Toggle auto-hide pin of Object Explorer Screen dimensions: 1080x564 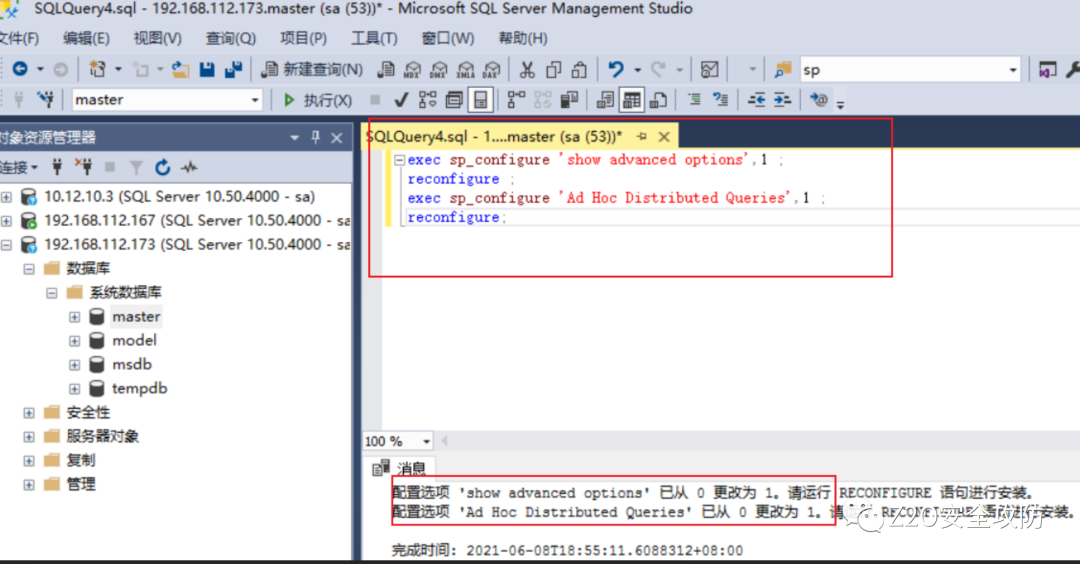pos(315,137)
